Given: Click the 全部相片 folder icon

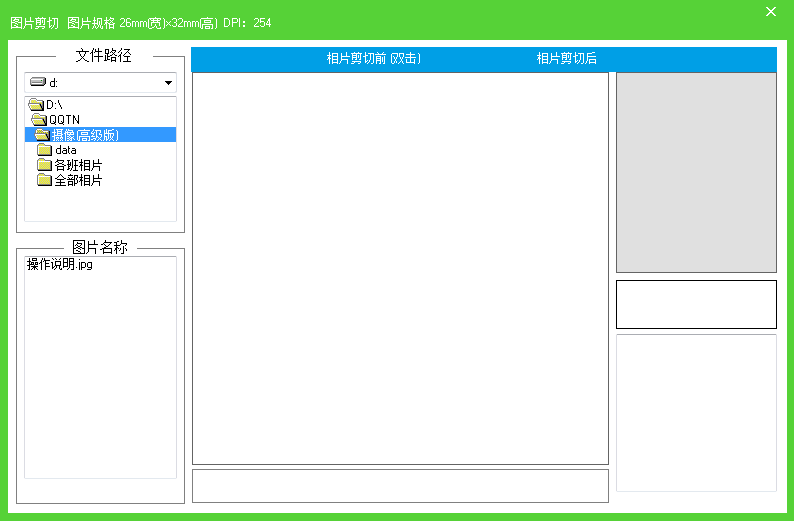Looking at the screenshot, I should (44, 180).
